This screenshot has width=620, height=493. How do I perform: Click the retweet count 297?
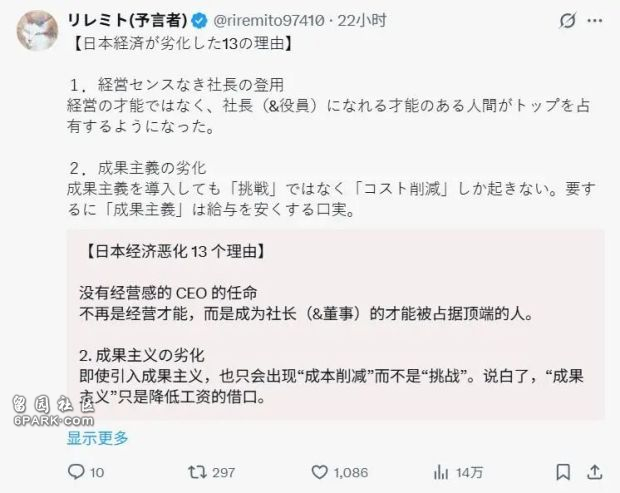coord(223,472)
